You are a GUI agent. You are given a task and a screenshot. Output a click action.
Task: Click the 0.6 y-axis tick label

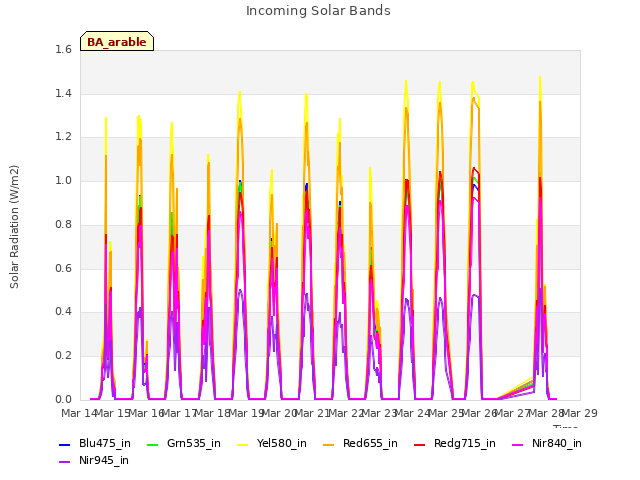click(x=63, y=268)
